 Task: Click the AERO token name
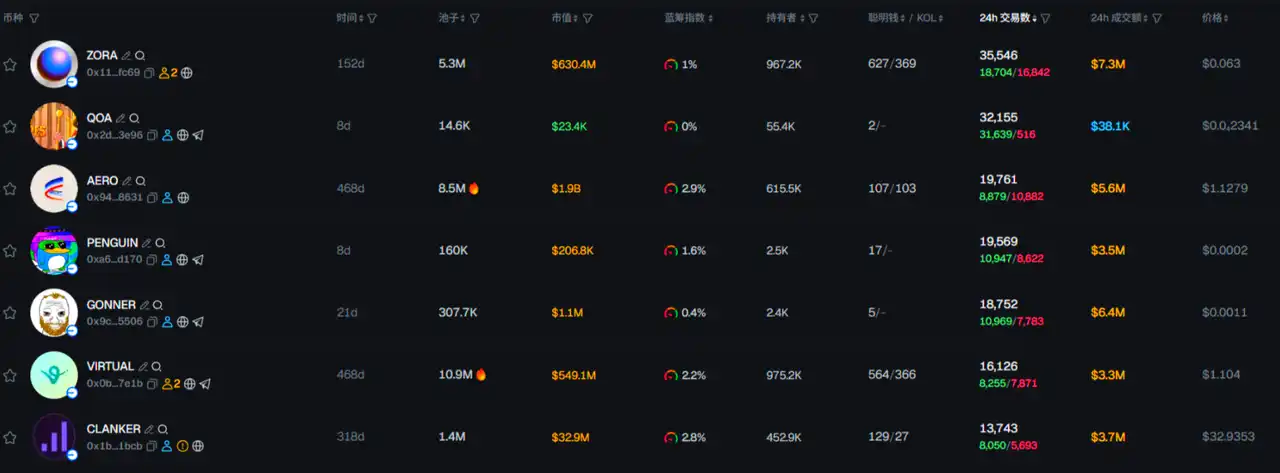pyautogui.click(x=102, y=181)
